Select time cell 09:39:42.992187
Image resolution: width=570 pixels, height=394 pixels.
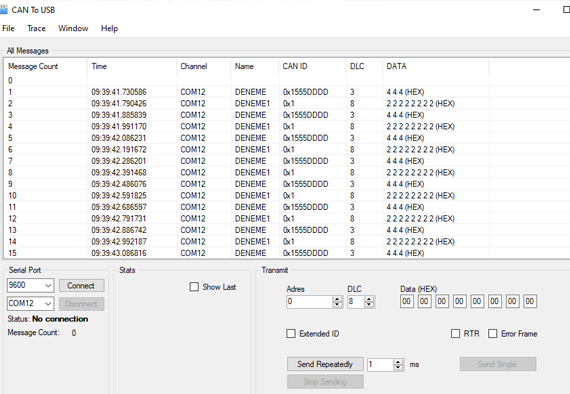point(119,242)
